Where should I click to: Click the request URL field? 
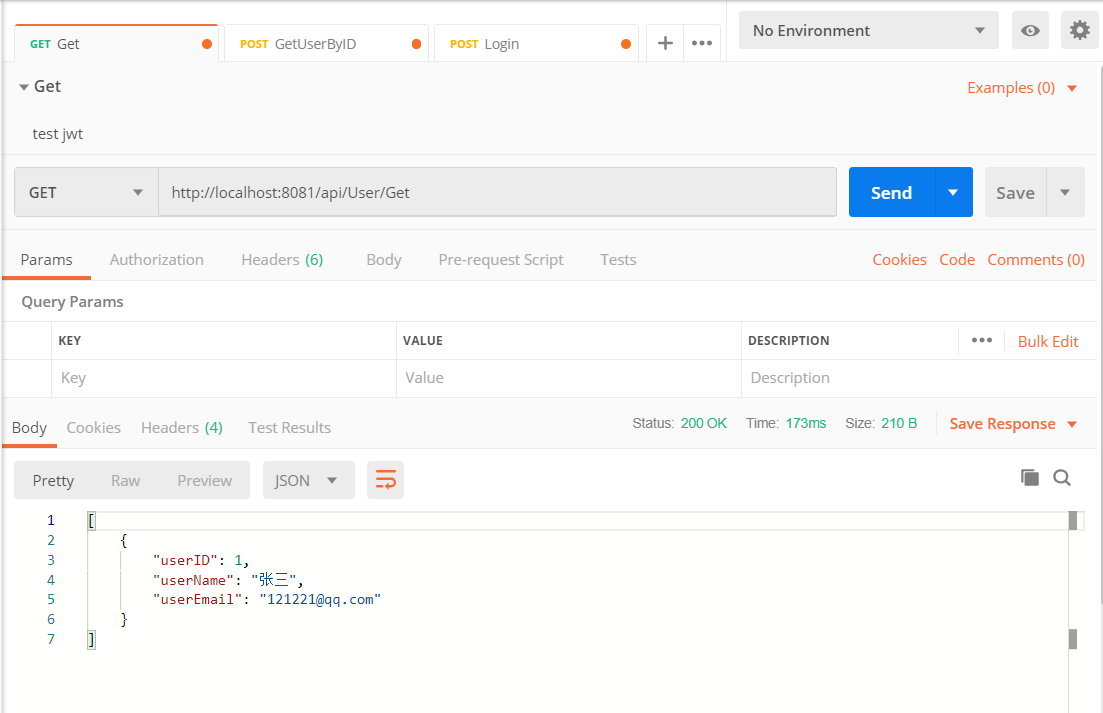pos(497,192)
